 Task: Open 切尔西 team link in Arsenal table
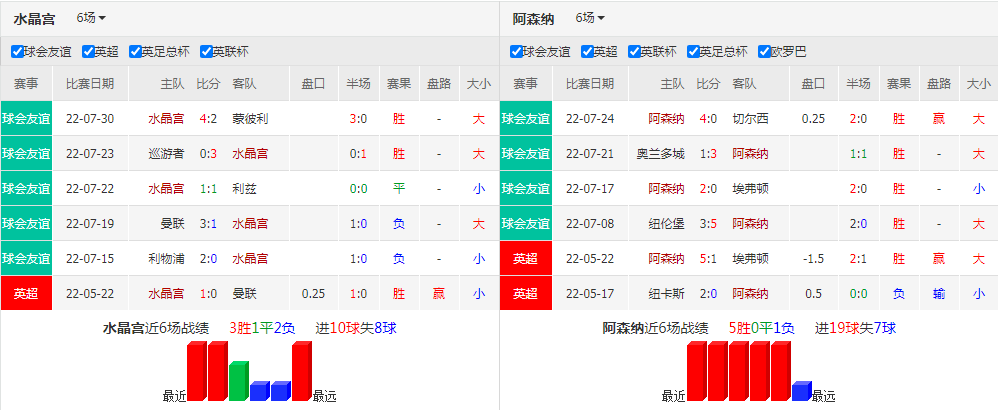tap(750, 118)
